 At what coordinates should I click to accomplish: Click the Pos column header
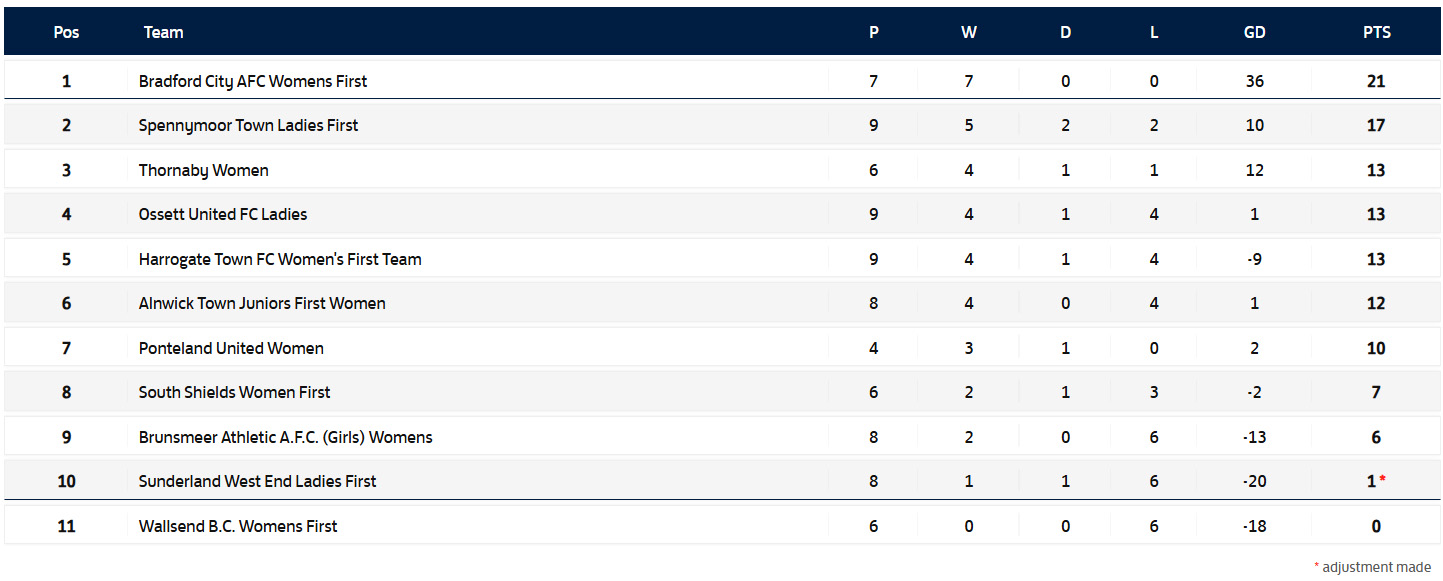click(66, 32)
